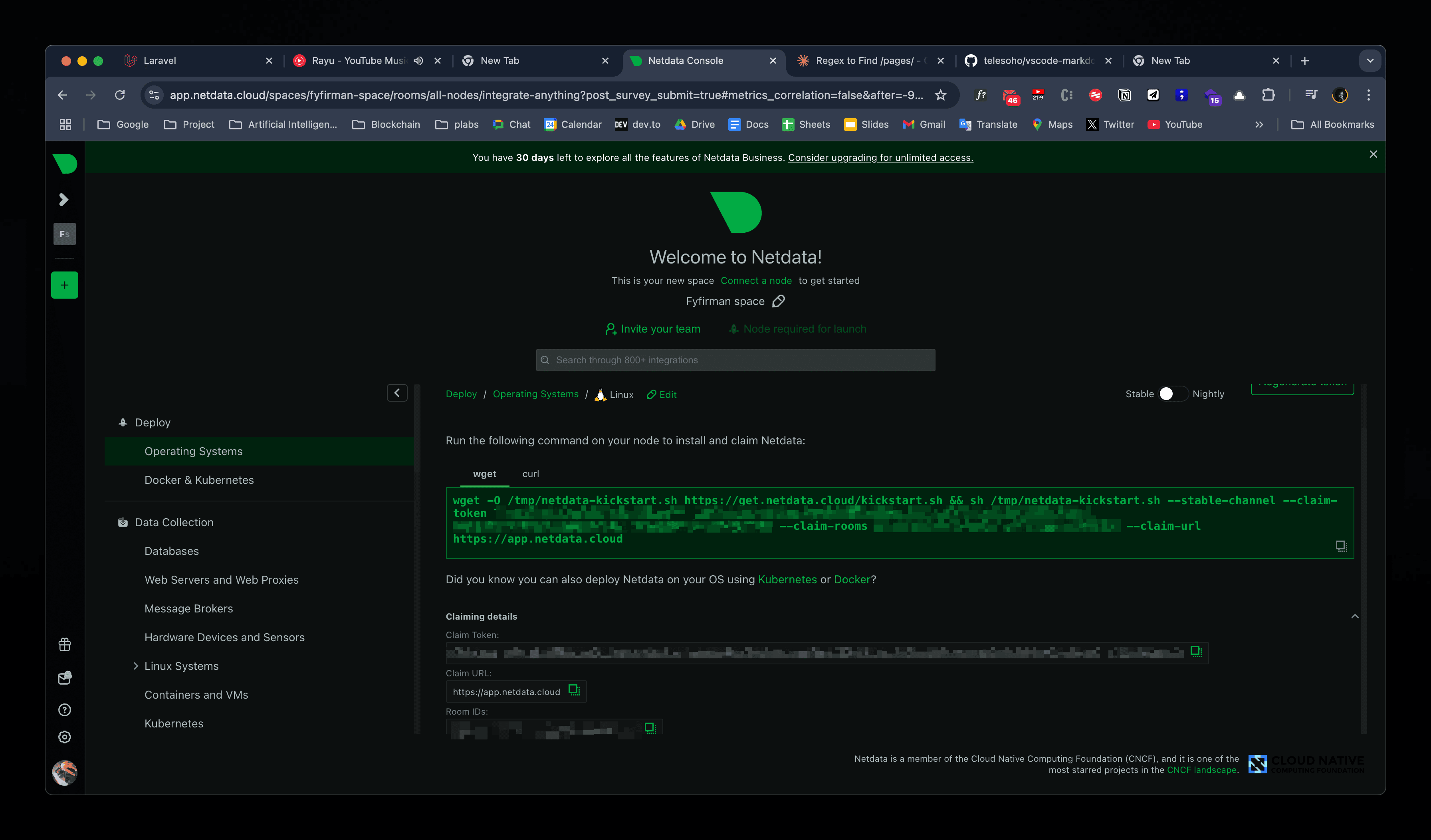
Task: Click the Kubernetes deploy link
Action: click(787, 579)
